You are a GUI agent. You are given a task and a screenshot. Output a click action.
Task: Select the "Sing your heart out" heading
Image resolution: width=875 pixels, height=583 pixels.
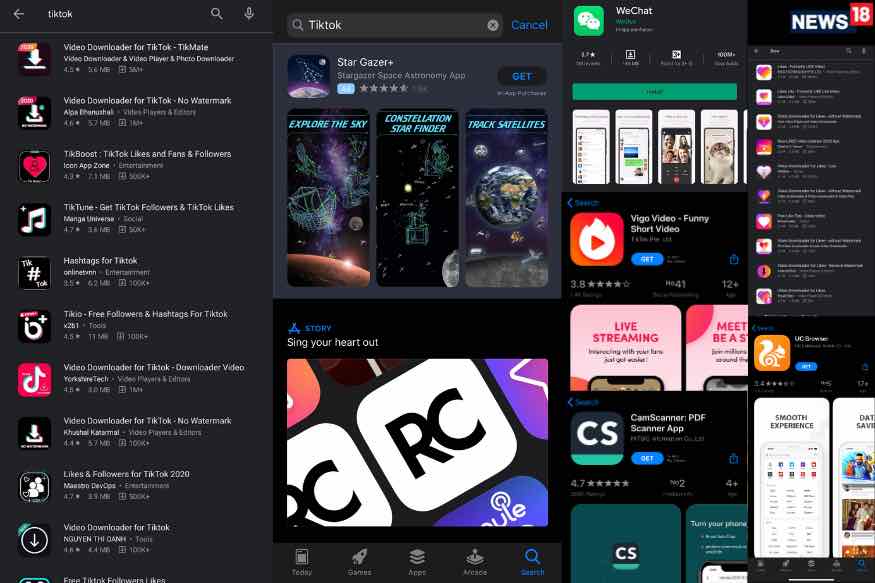[333, 343]
